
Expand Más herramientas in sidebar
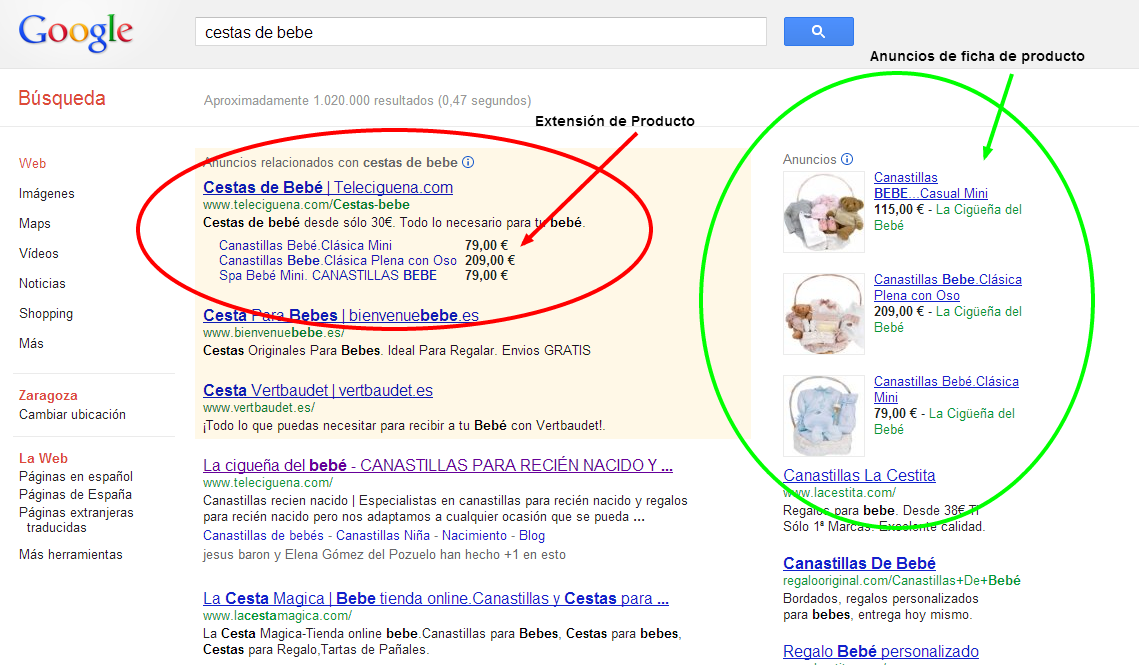tap(71, 554)
